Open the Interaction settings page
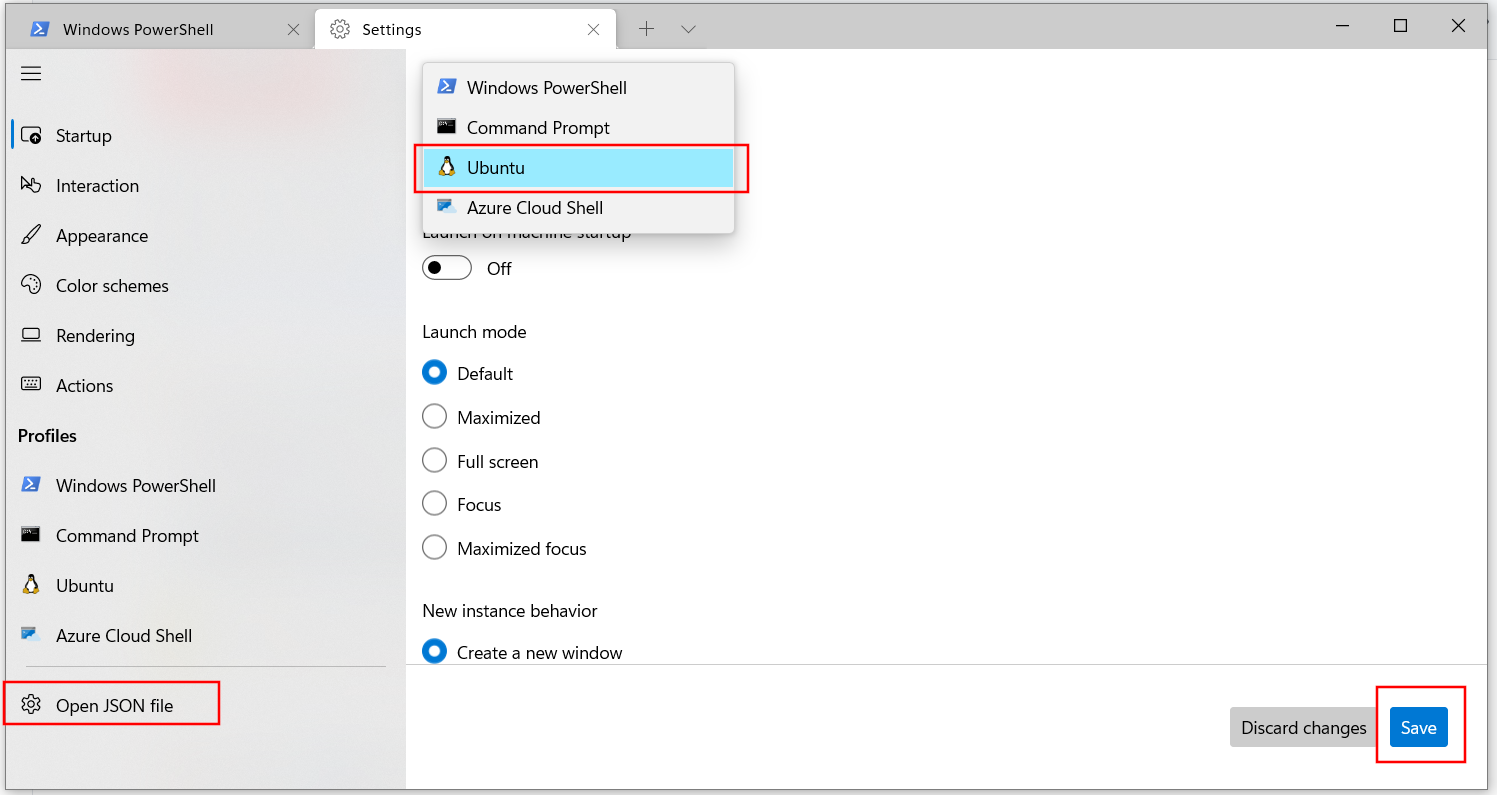The image size is (1497, 795). pyautogui.click(x=205, y=185)
